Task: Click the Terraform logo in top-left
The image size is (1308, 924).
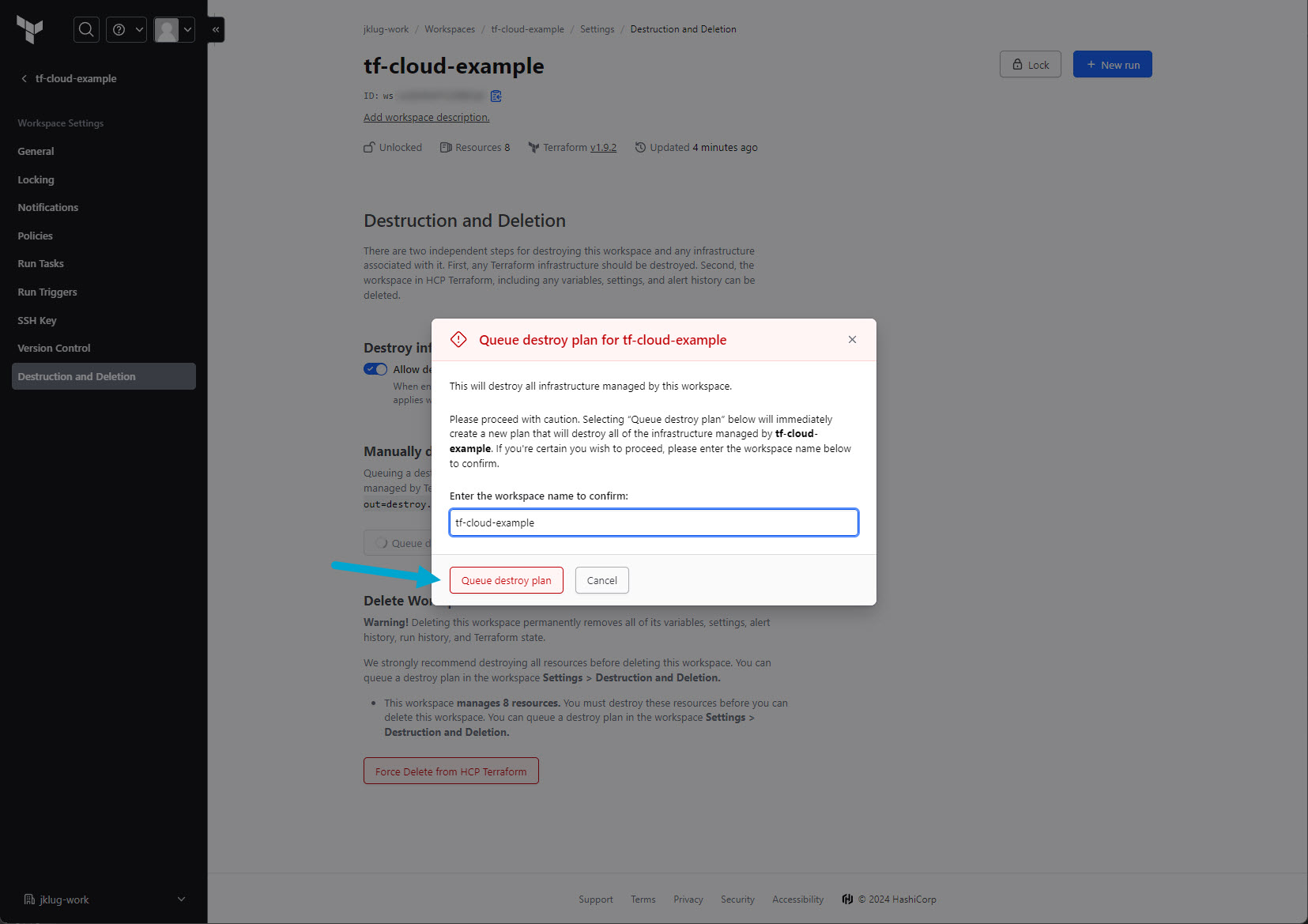Action: click(x=30, y=30)
